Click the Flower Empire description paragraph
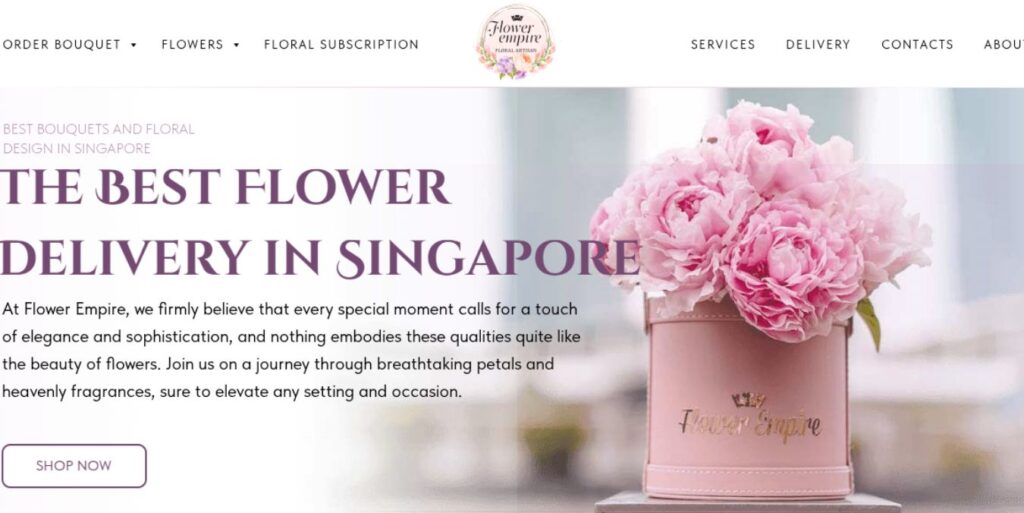This screenshot has height=513, width=1024. [x=291, y=350]
